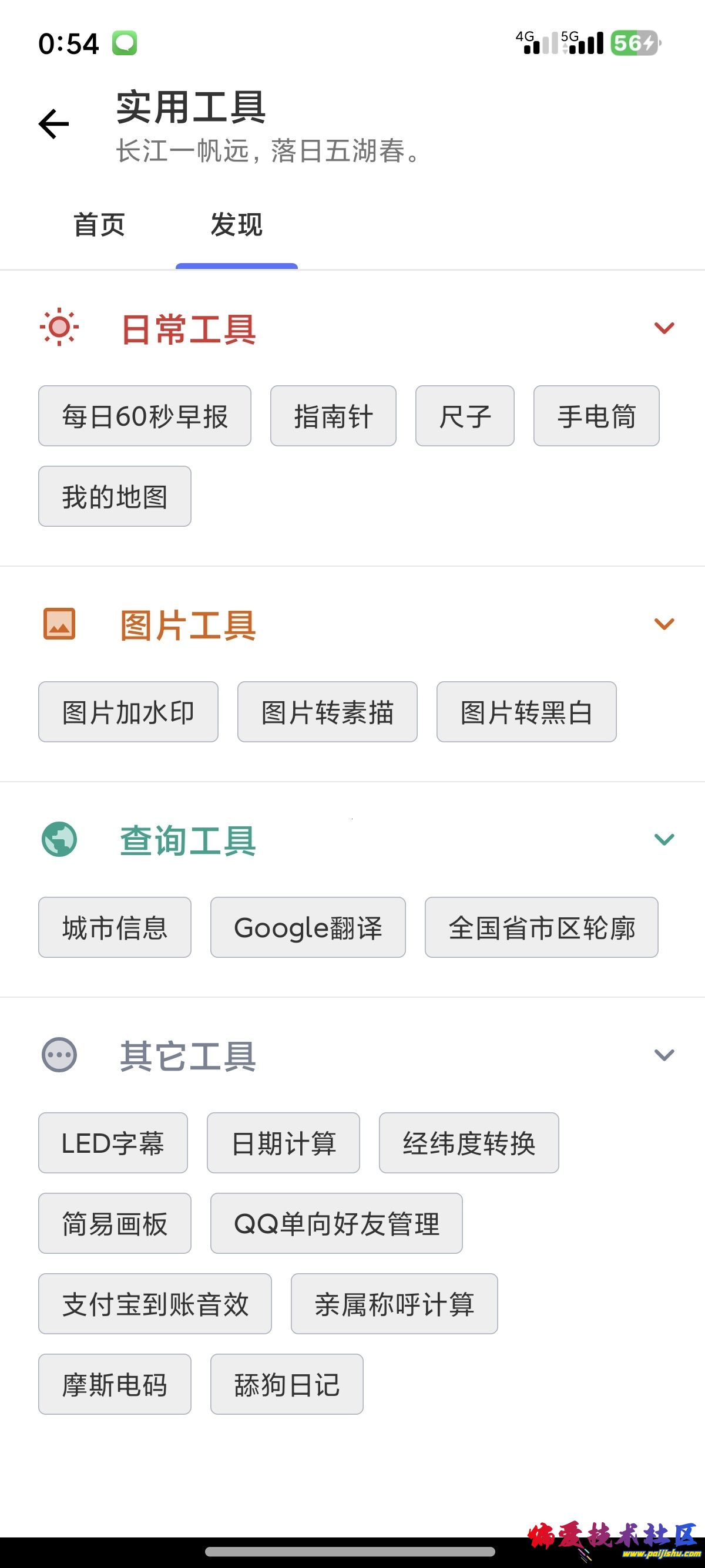Screen dimensions: 705x1568
Task: Open the 摩斯电码 tool
Action: coord(115,1384)
